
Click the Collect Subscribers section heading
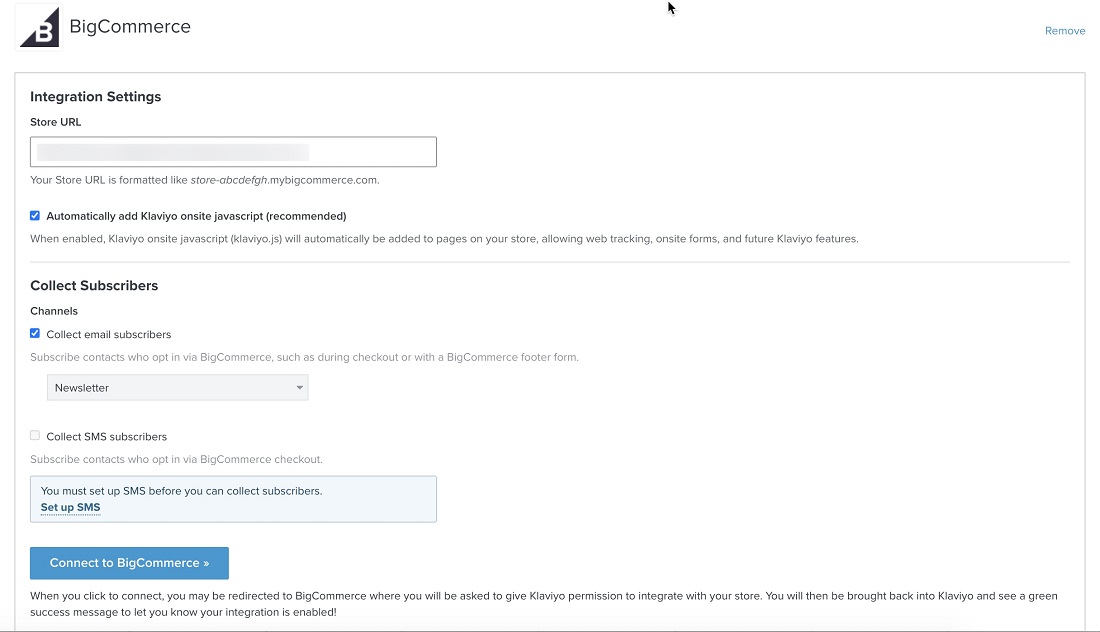[x=94, y=286]
